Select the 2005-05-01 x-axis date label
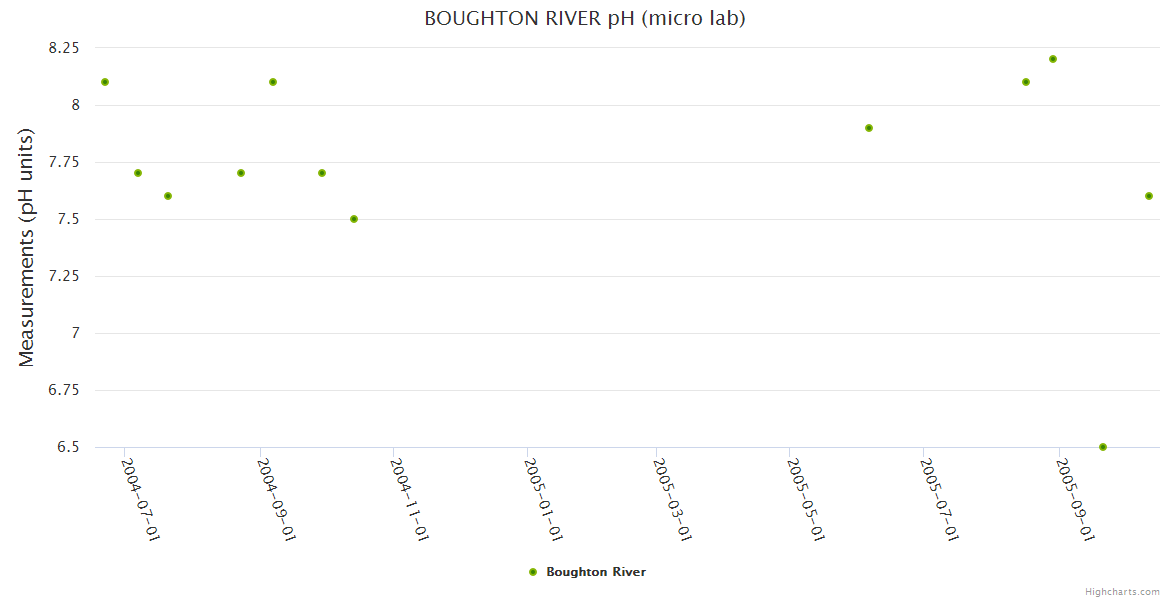 coord(807,499)
